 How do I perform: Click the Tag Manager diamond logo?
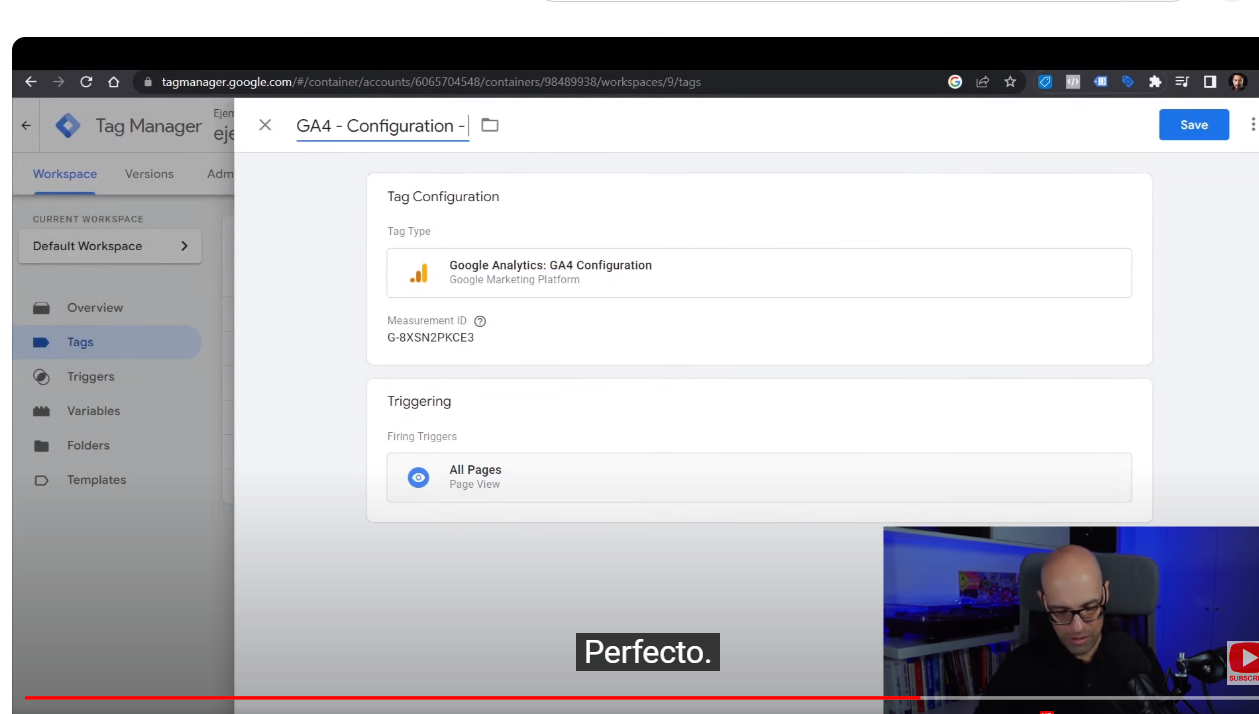point(68,126)
